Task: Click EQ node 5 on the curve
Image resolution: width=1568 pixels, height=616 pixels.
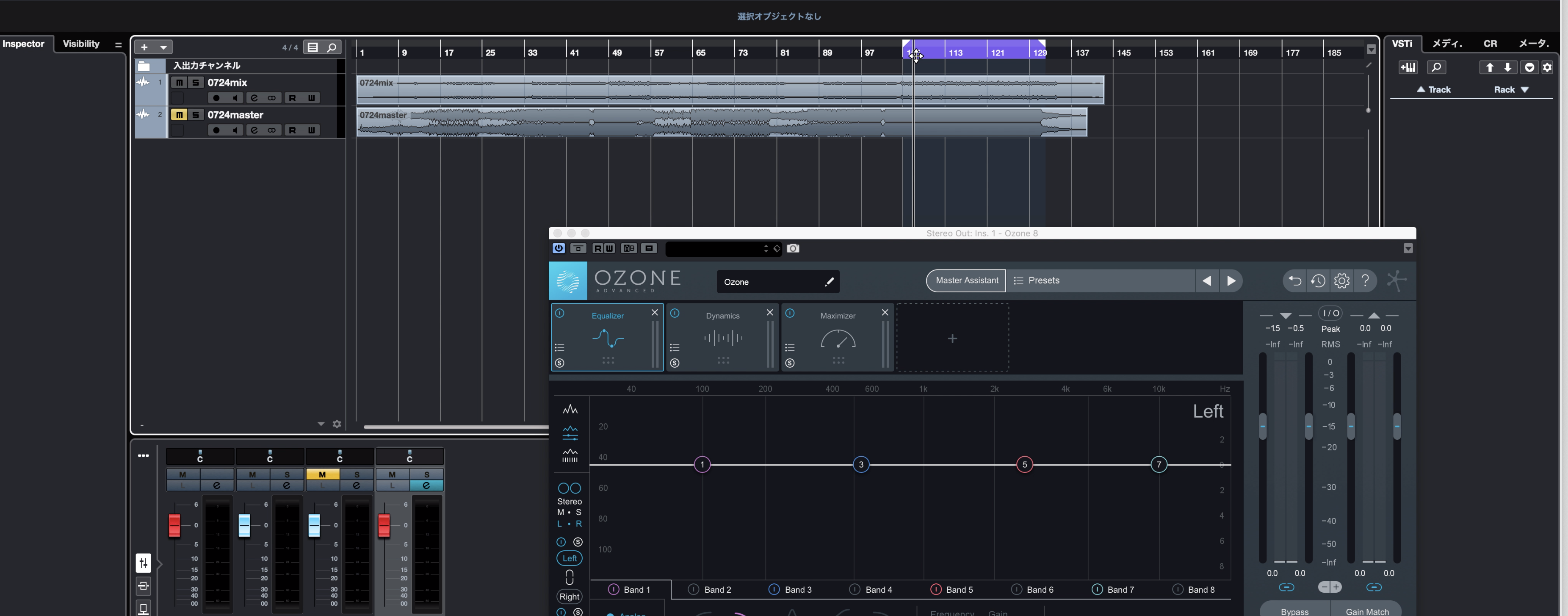Action: click(1024, 464)
